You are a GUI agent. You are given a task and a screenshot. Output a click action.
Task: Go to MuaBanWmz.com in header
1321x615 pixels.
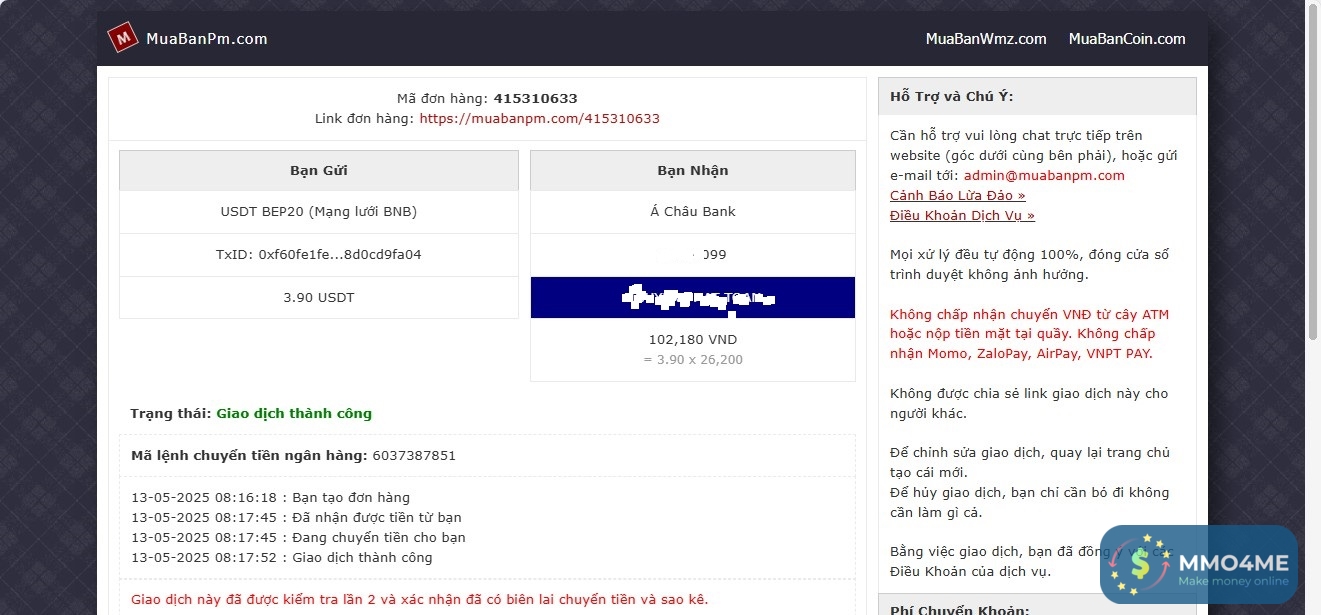point(986,39)
